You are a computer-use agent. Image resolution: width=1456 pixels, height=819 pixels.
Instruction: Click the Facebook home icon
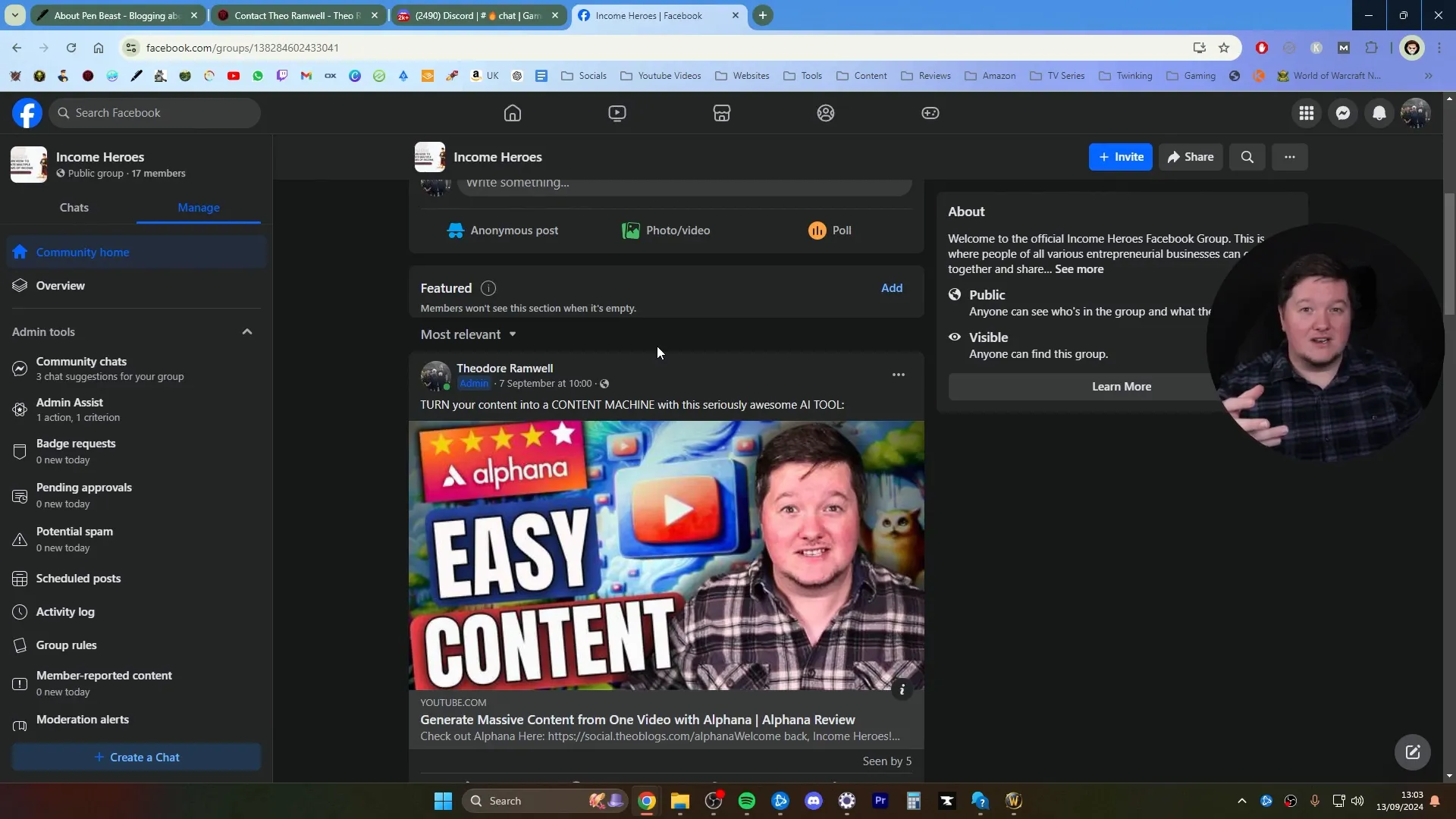tap(514, 112)
